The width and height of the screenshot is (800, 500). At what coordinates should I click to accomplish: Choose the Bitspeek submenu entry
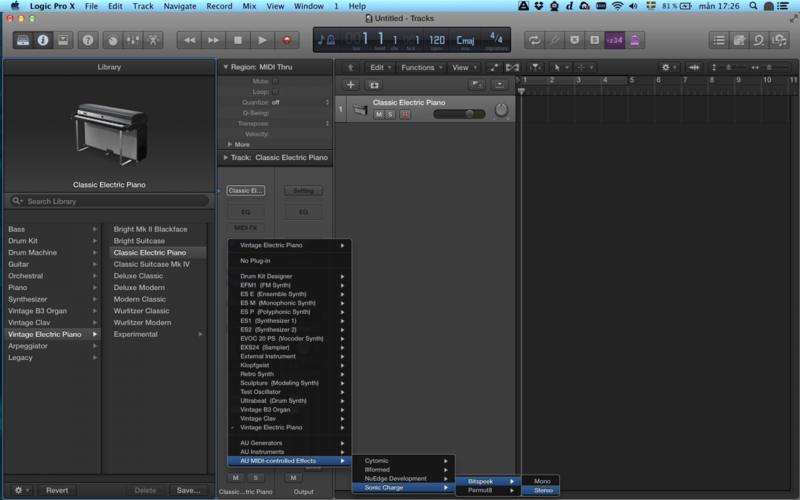click(x=486, y=481)
